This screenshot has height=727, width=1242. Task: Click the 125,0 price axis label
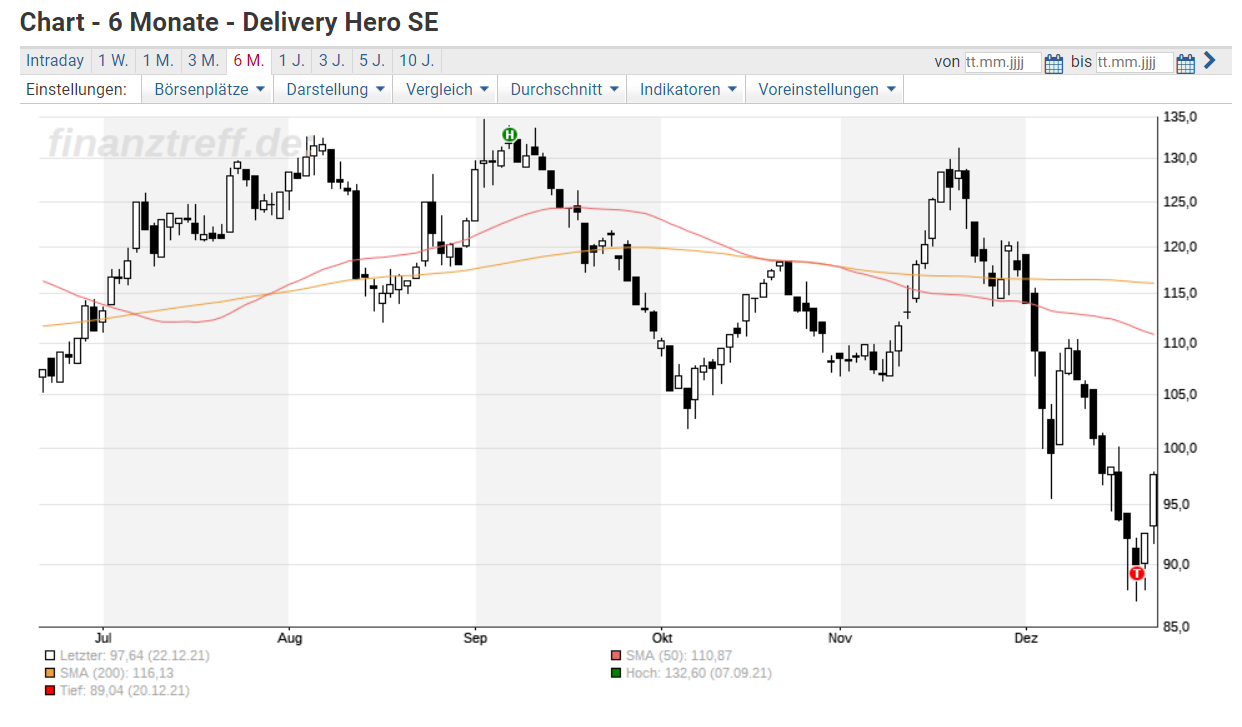[x=1181, y=202]
